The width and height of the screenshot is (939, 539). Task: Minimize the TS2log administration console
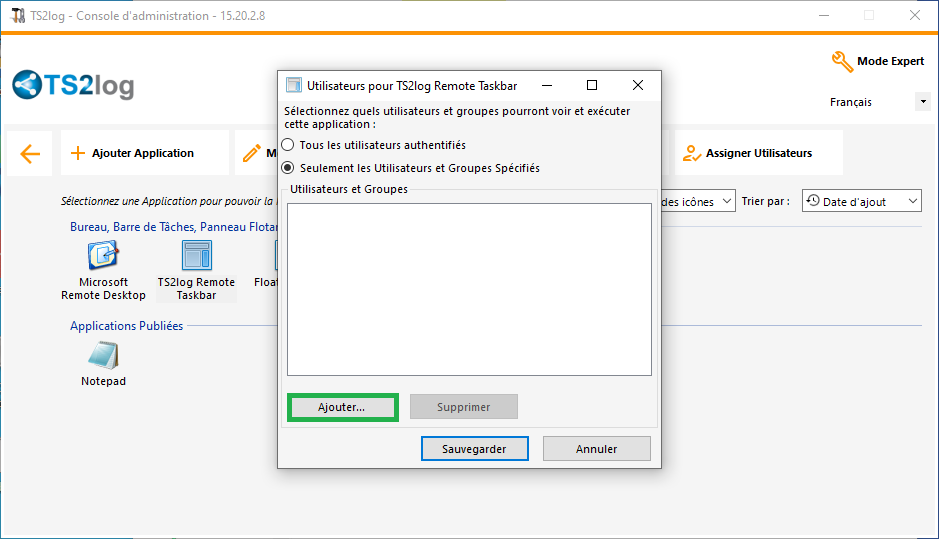click(824, 16)
